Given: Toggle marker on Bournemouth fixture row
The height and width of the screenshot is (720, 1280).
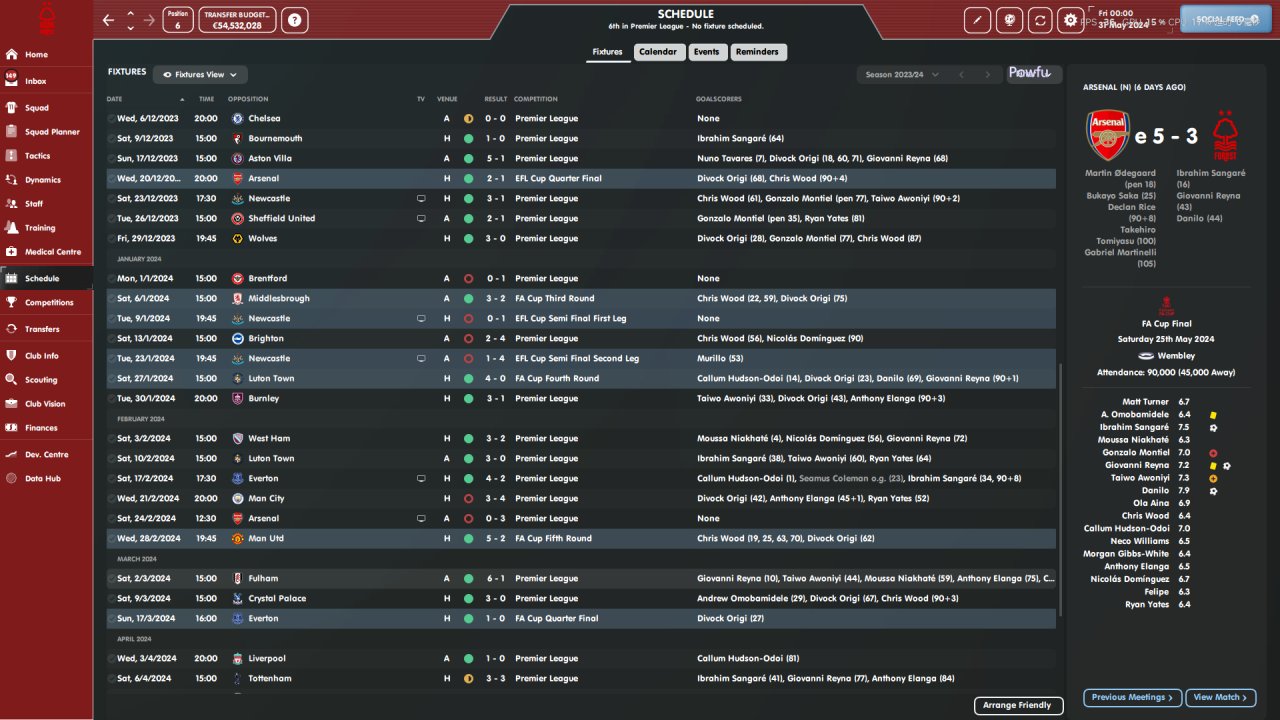Looking at the screenshot, I should [111, 138].
